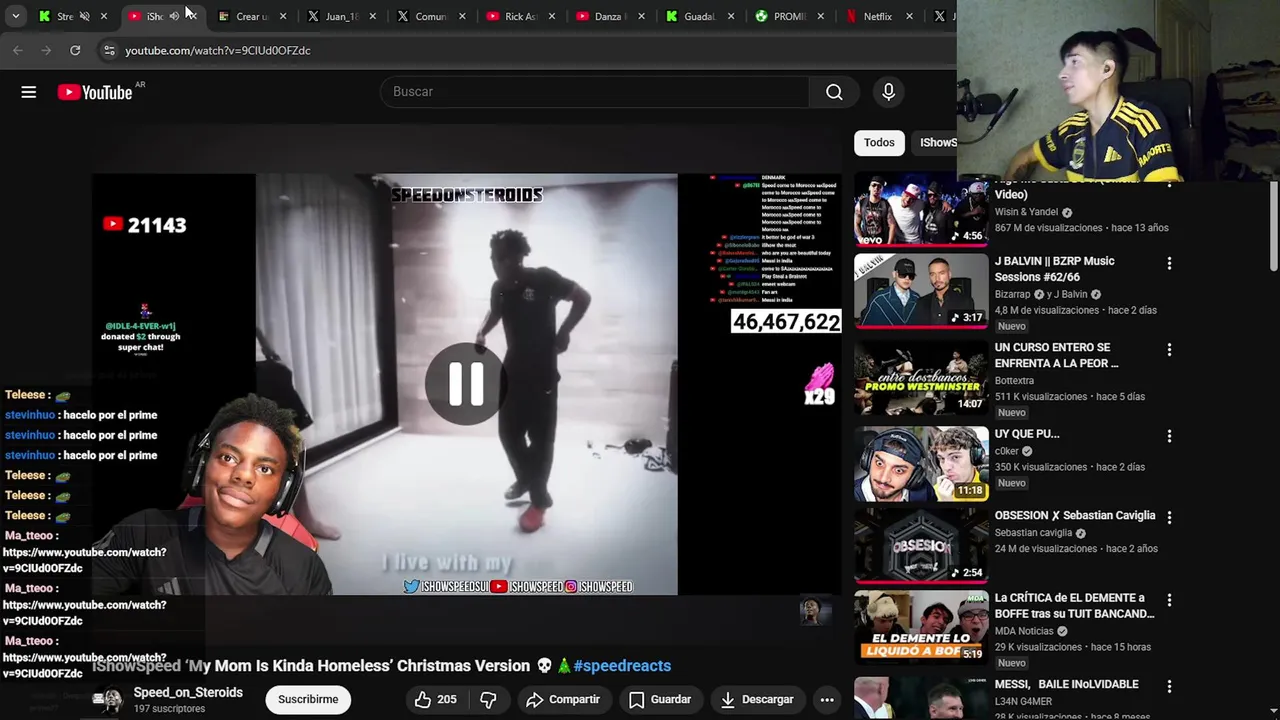This screenshot has height=720, width=1280.
Task: Open the OBSESION video thumbnail
Action: click(x=921, y=545)
